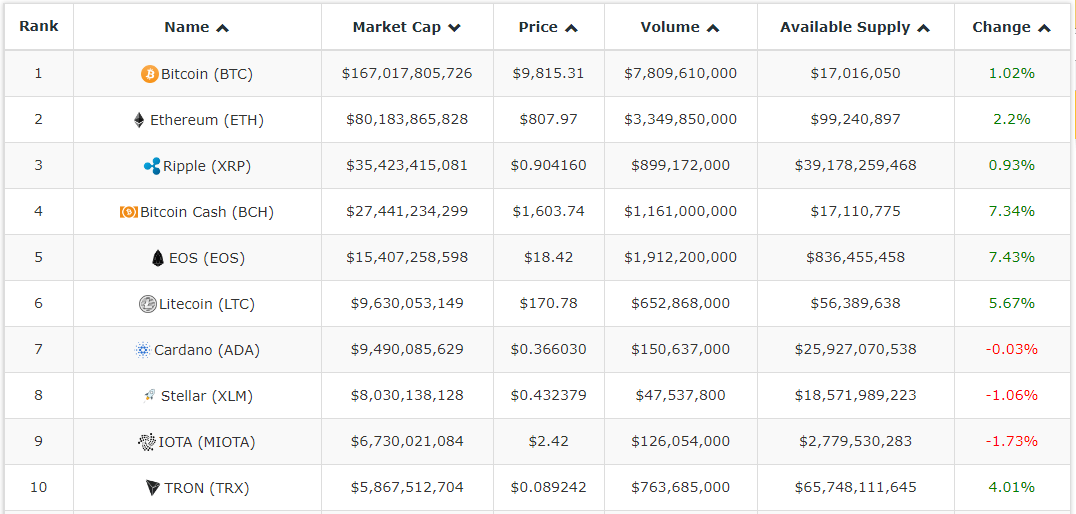Click the Rank column header
Viewport: 1076px width, 514px height.
tap(39, 27)
